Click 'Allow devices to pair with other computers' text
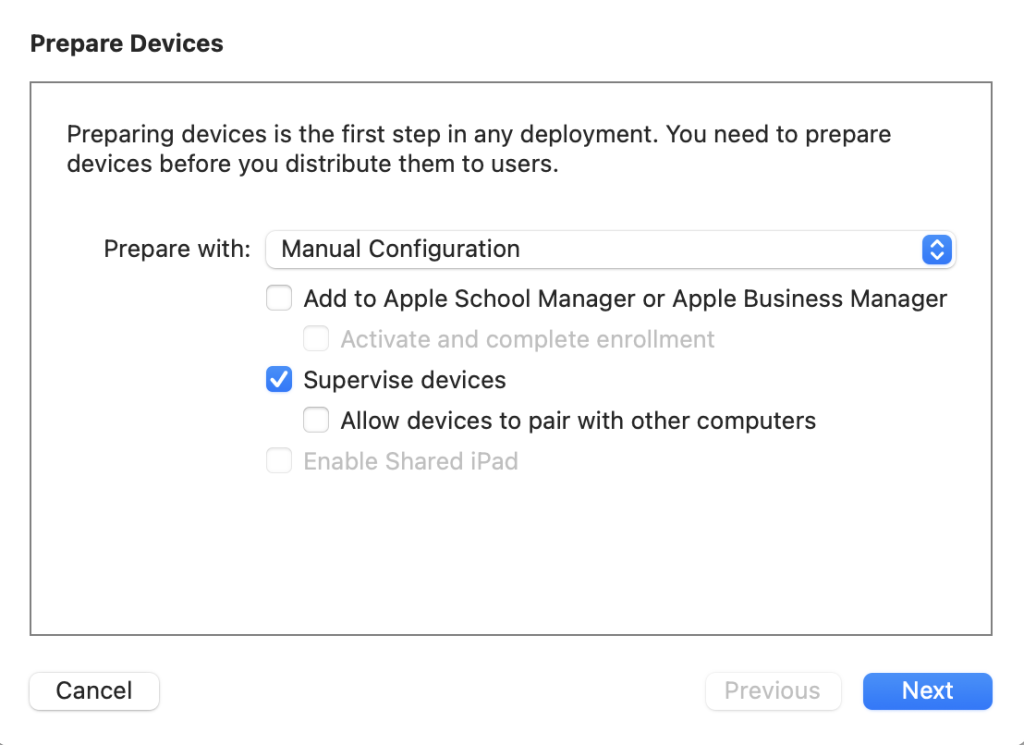The height and width of the screenshot is (745, 1024). 578,420
